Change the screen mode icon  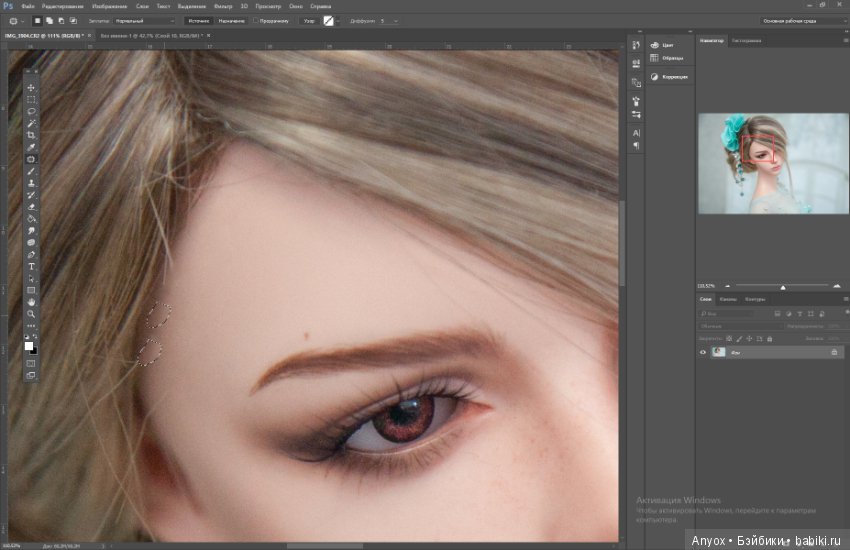31,375
